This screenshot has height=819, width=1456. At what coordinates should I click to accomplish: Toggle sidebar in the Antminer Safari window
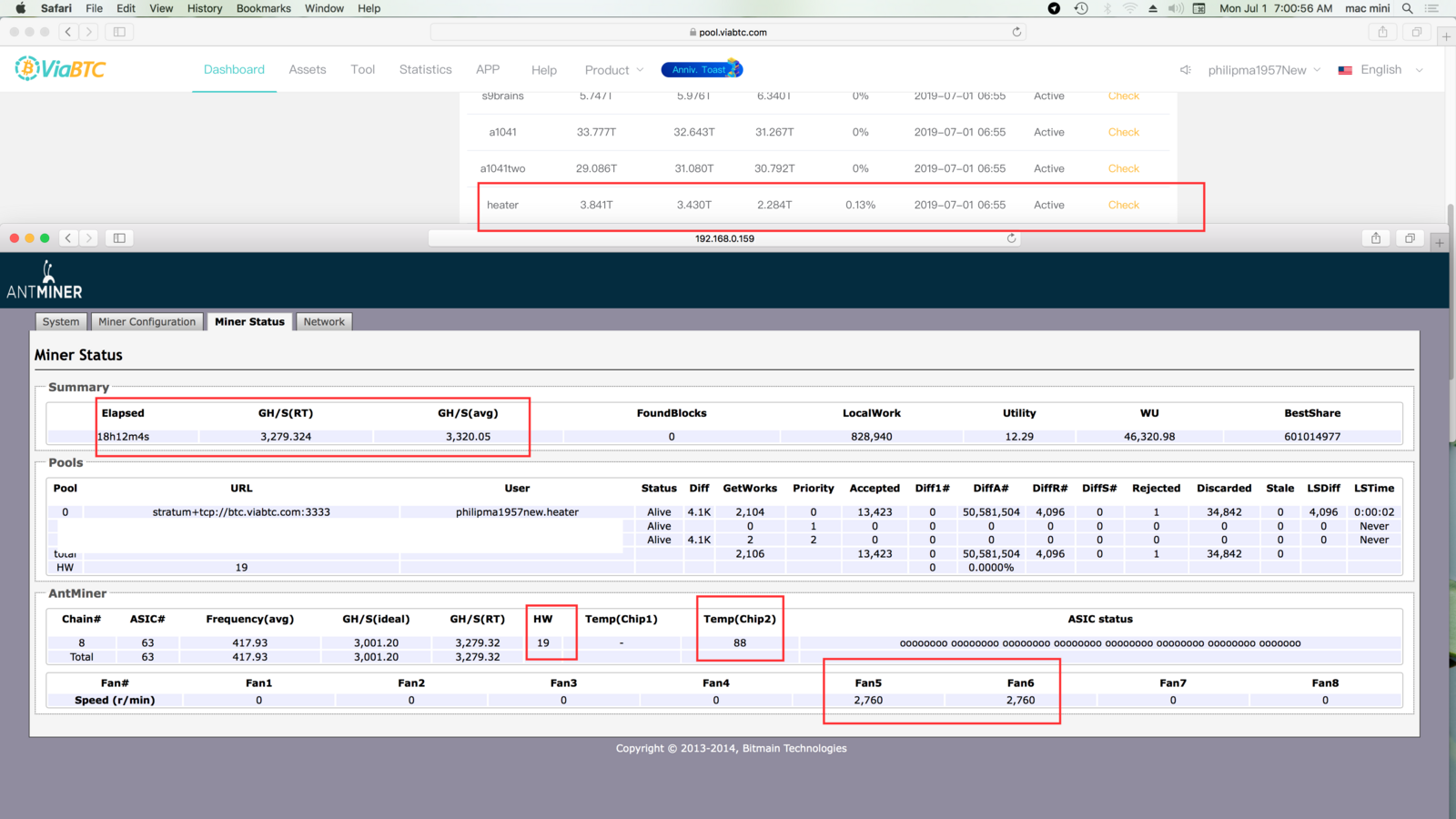(x=119, y=238)
